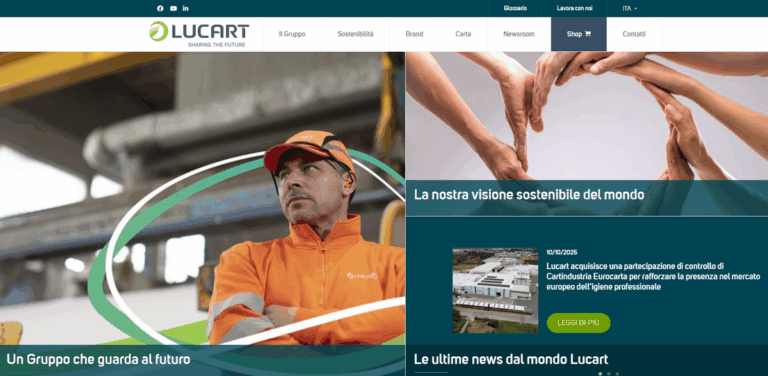Open the Lavora con noi link

point(575,8)
